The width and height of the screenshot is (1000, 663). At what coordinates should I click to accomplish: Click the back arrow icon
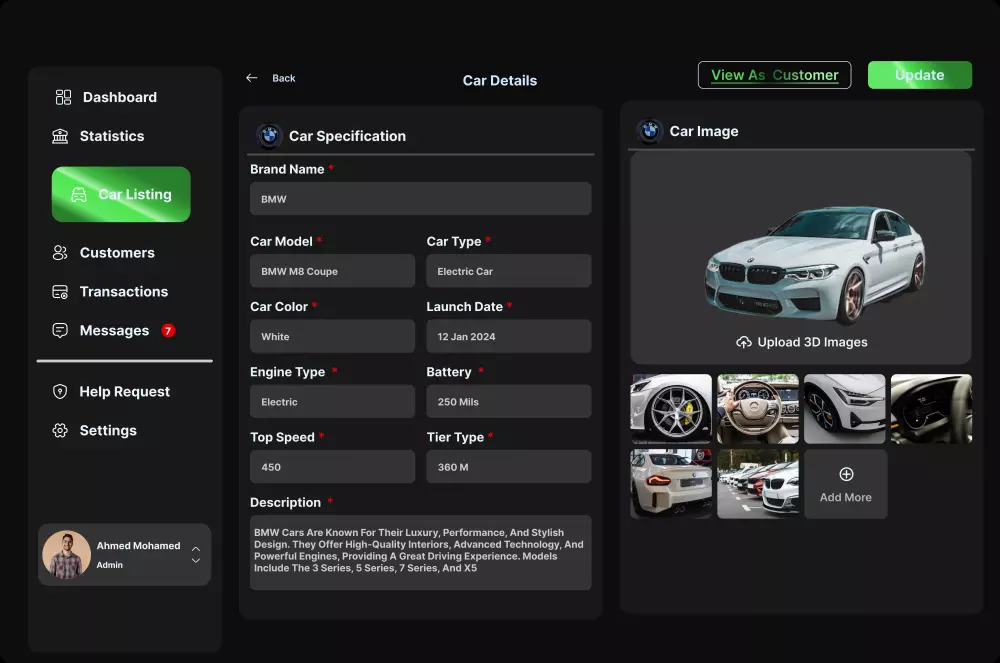[252, 78]
